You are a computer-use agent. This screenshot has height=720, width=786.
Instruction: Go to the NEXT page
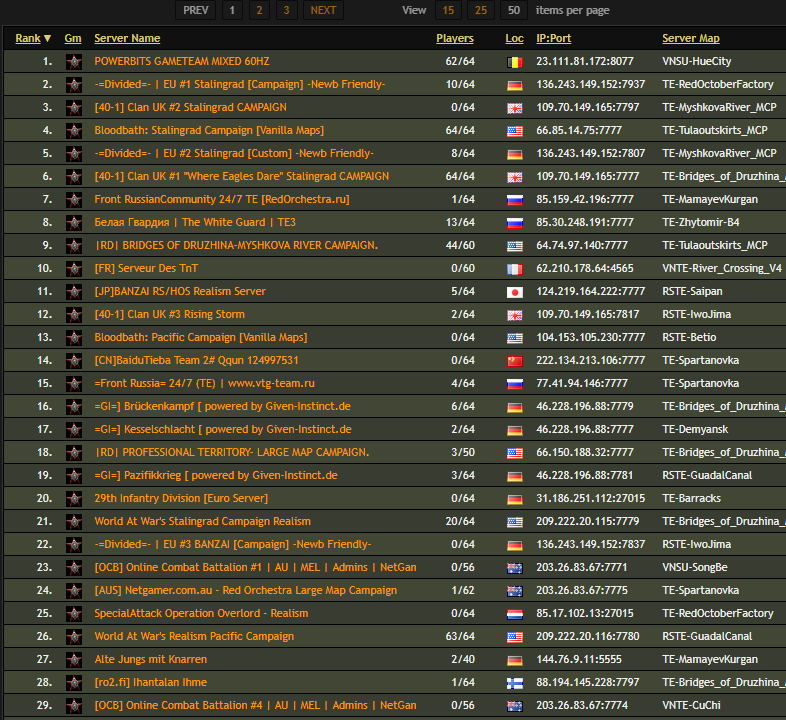click(x=323, y=10)
